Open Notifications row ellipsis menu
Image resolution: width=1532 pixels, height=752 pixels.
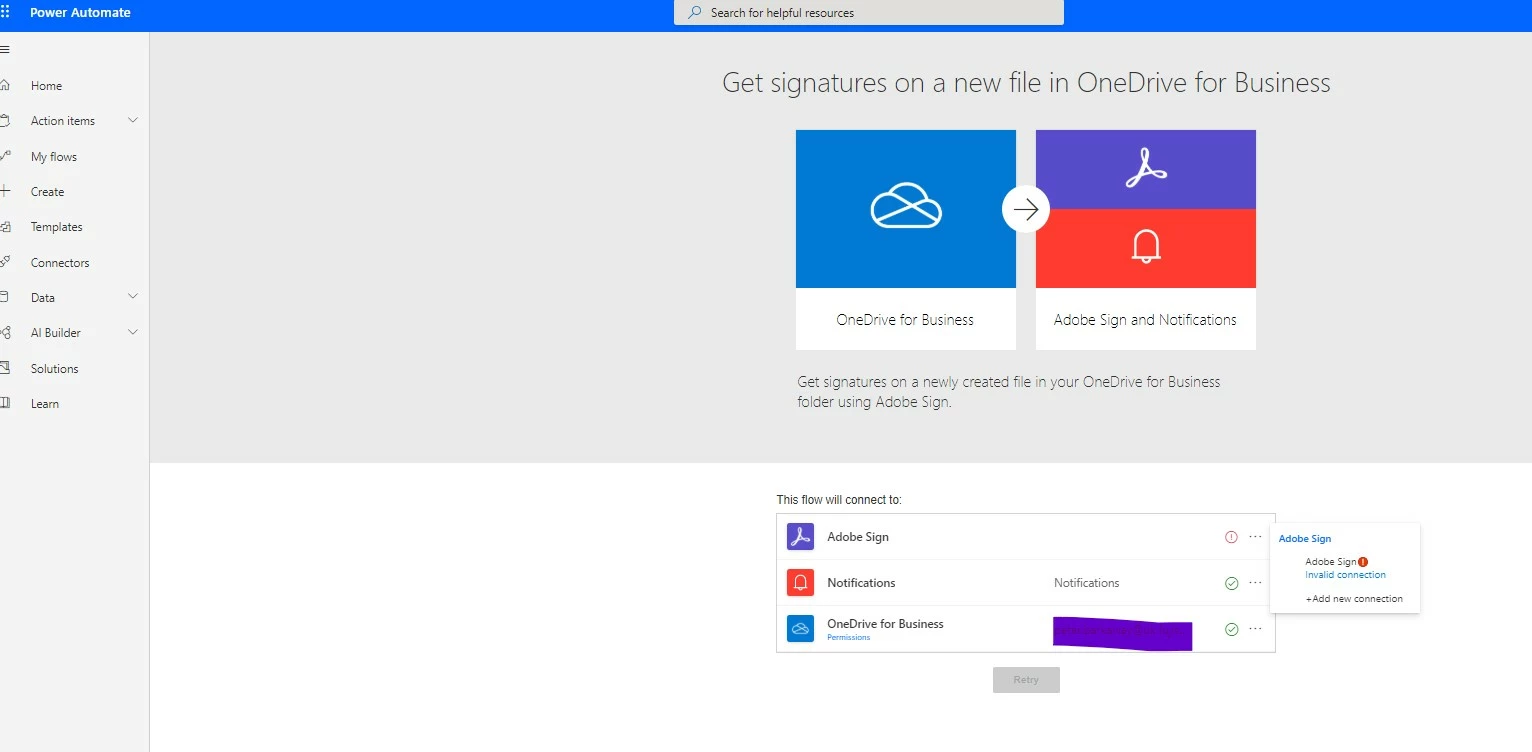coord(1255,583)
